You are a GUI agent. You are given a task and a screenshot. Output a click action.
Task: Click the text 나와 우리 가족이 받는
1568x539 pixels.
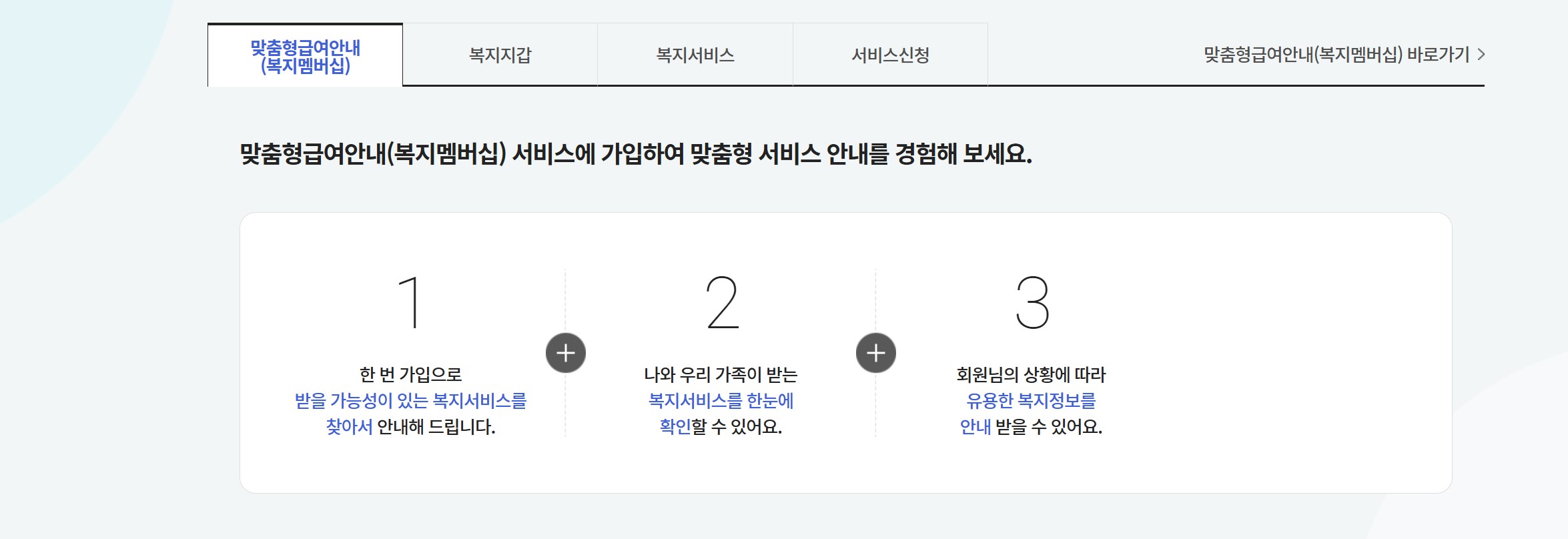(721, 375)
